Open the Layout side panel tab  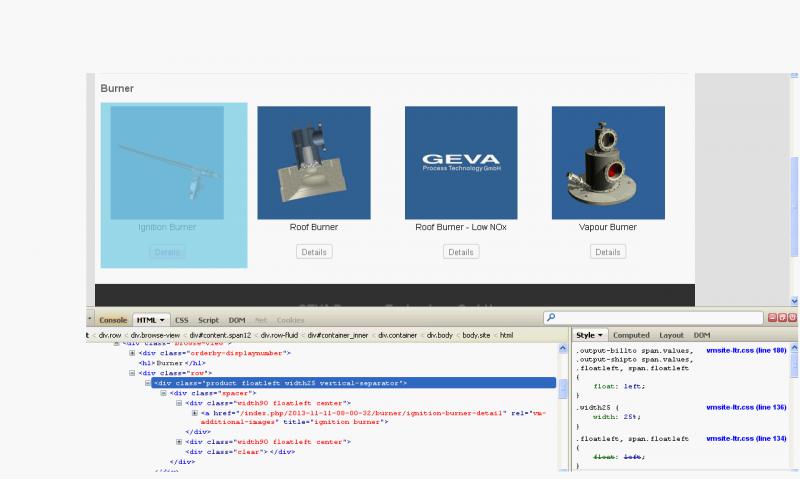click(671, 335)
